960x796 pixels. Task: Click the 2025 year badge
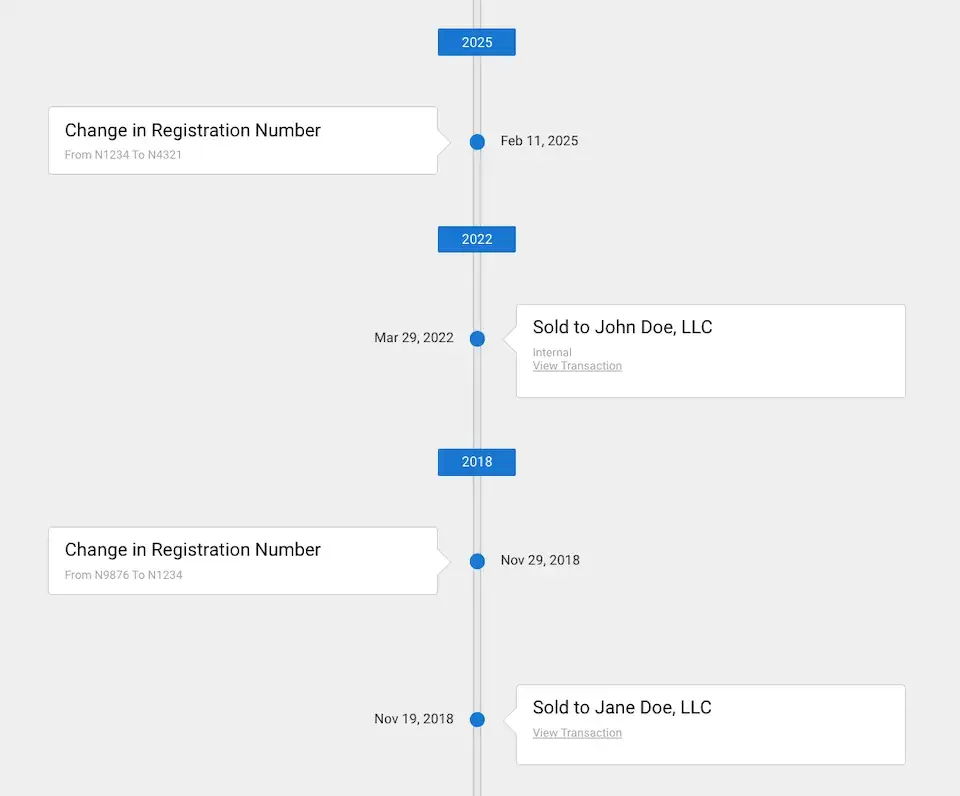pyautogui.click(x=477, y=42)
